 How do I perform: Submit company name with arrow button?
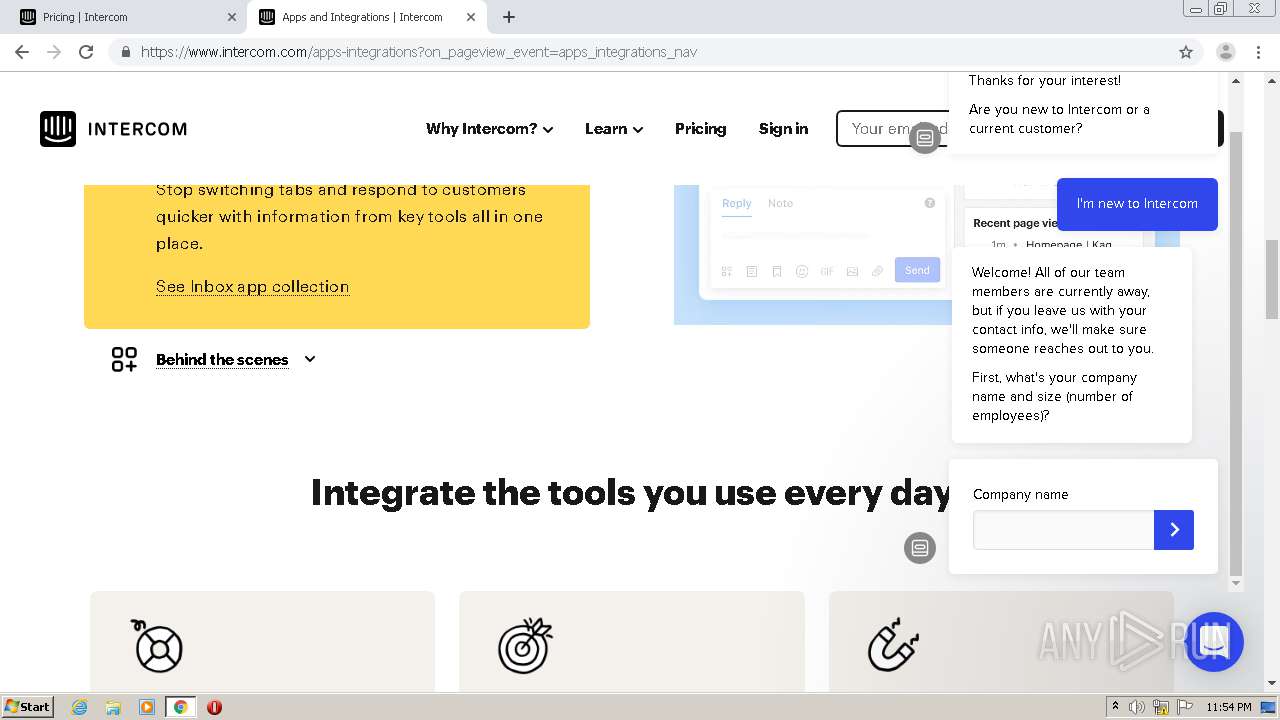pyautogui.click(x=1174, y=530)
